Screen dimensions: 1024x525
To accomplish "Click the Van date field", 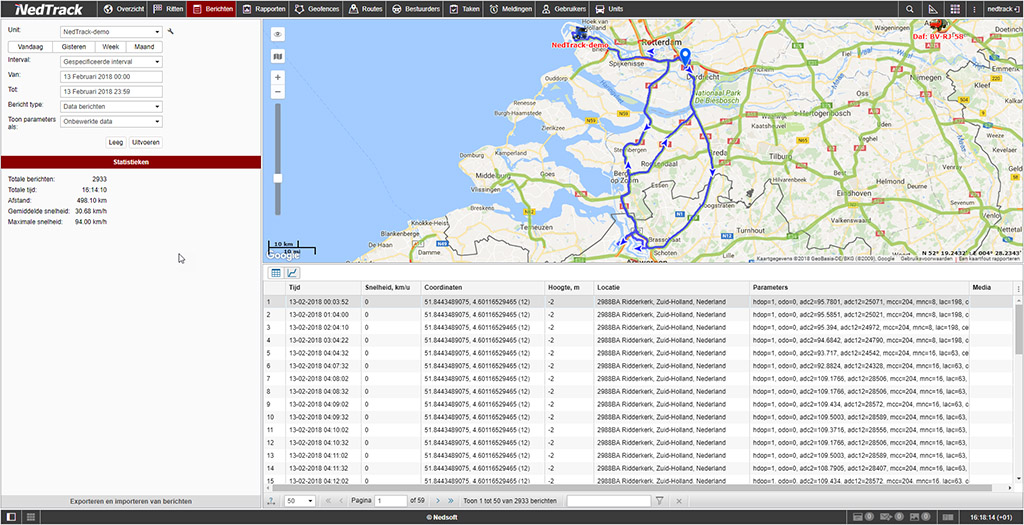I will (x=111, y=77).
